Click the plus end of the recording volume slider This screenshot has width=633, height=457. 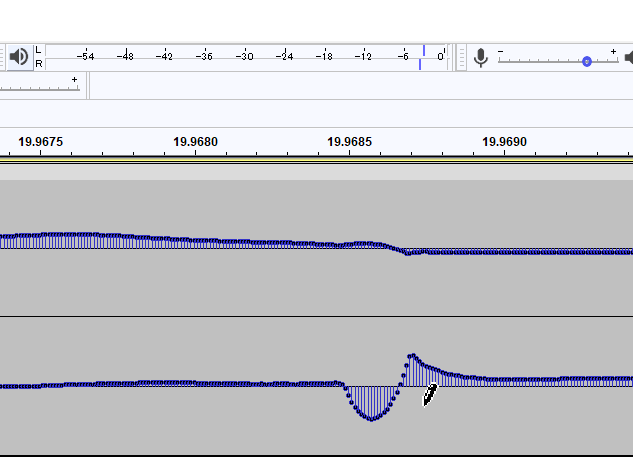[x=613, y=50]
